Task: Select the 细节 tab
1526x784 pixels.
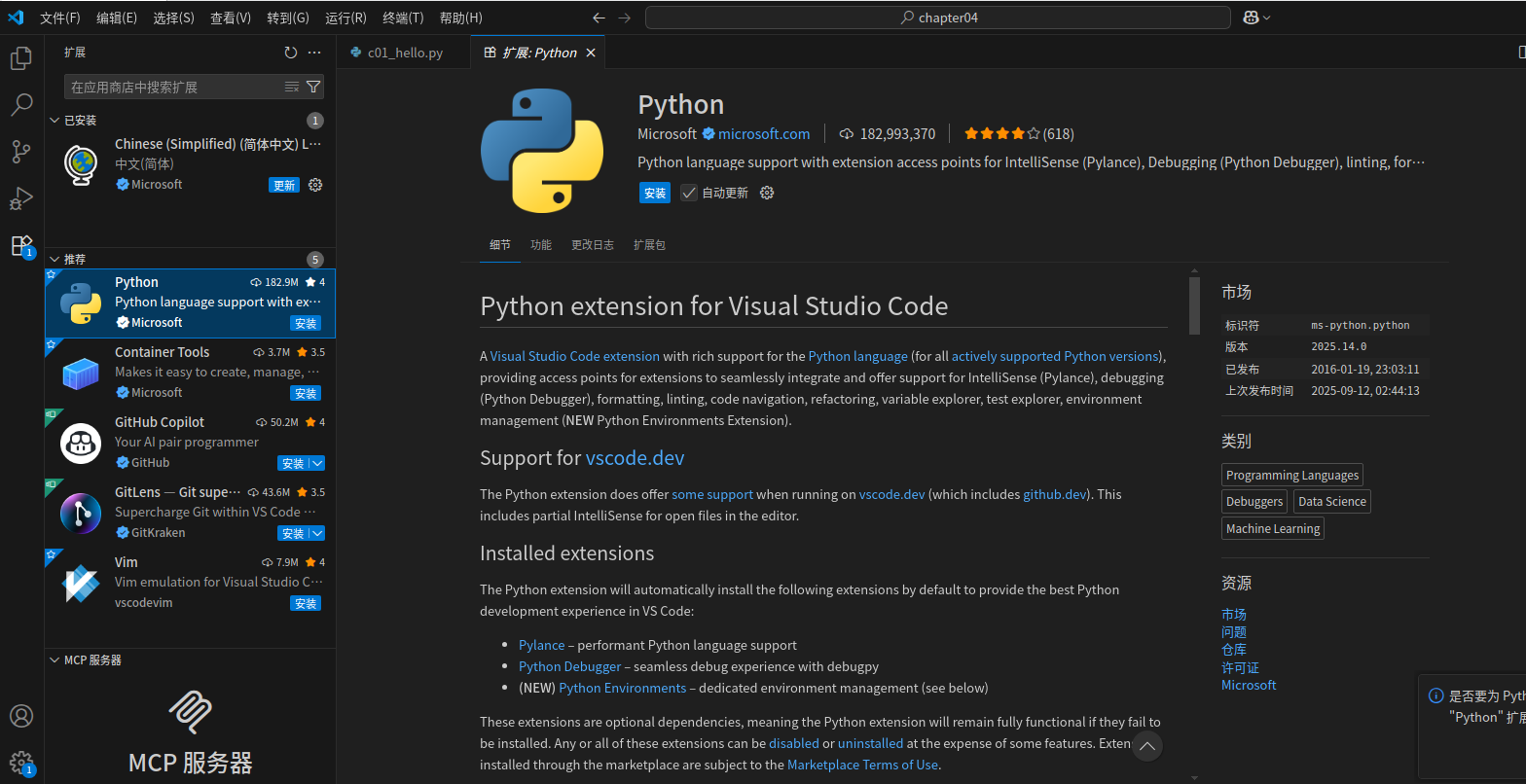Action: pyautogui.click(x=500, y=245)
